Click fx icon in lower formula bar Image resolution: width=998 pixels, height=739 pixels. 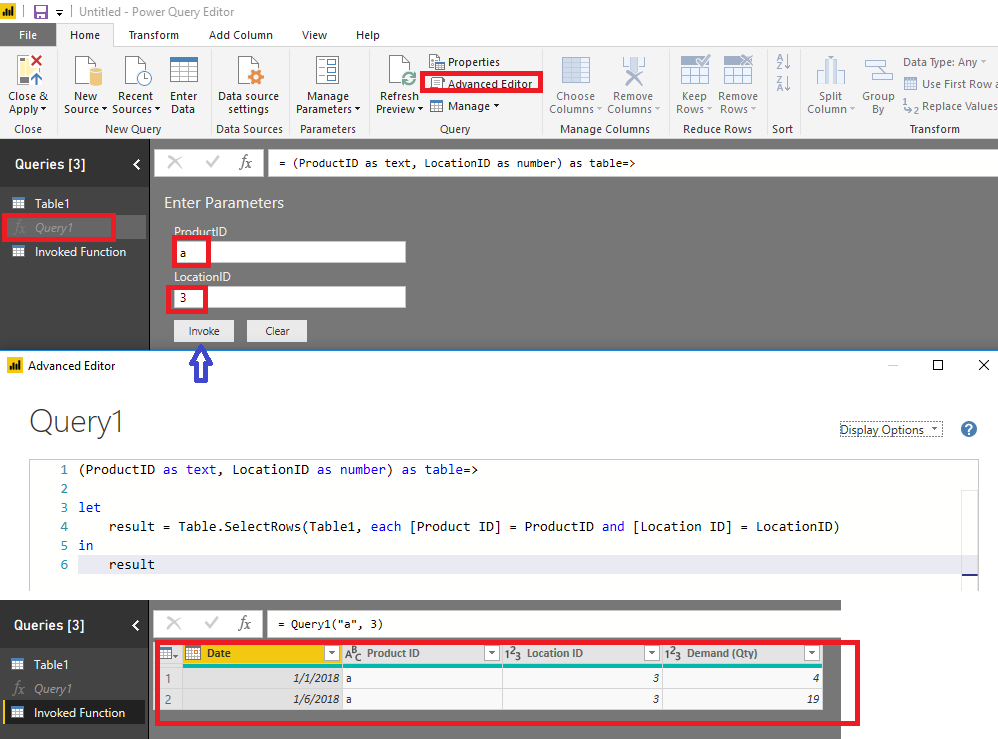pyautogui.click(x=244, y=624)
